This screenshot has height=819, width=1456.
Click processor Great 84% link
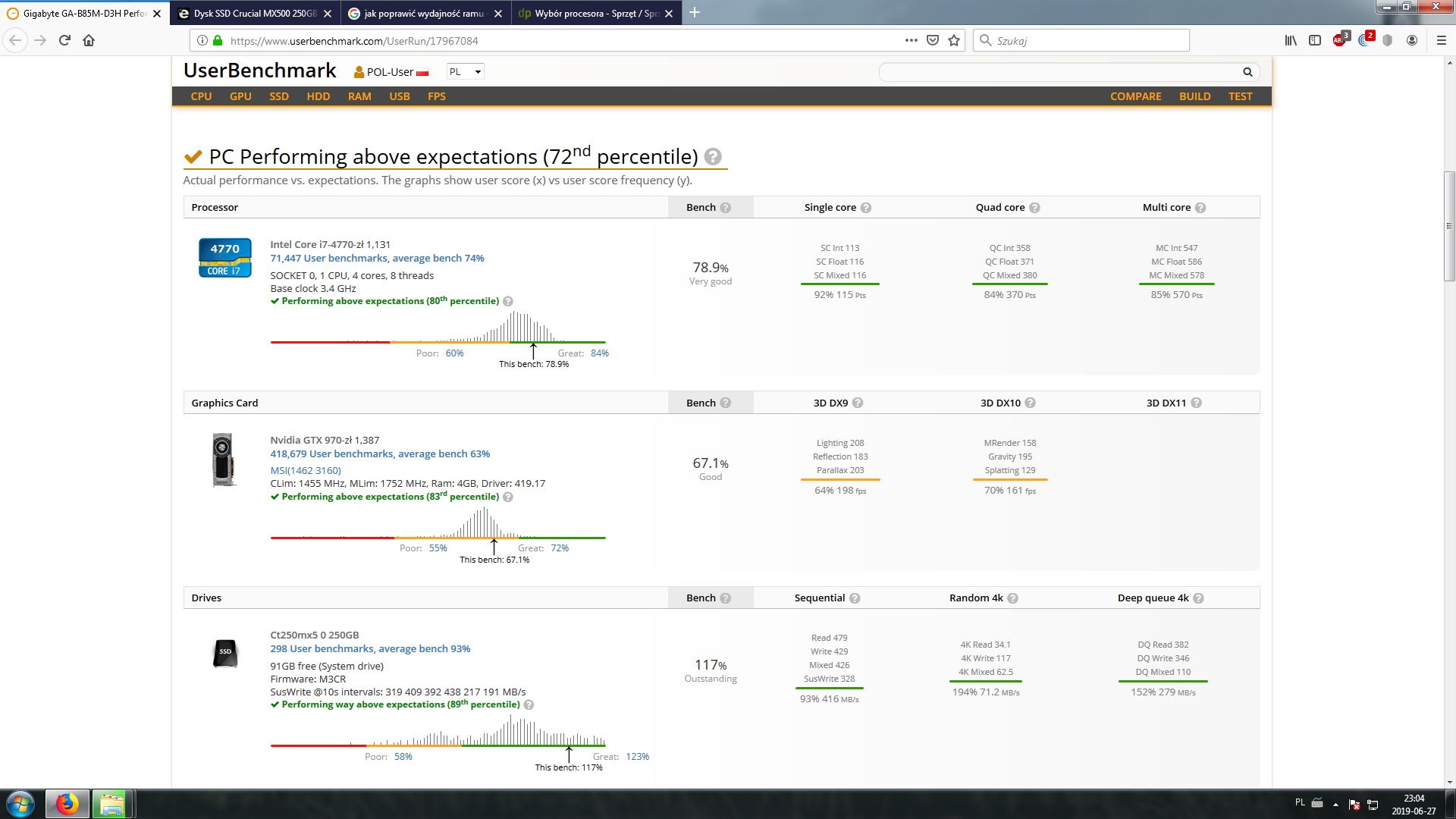(599, 353)
